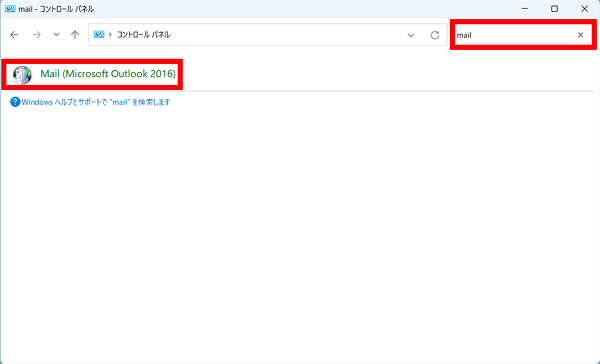
Task: Click the blue help question mark icon
Action: [15, 102]
